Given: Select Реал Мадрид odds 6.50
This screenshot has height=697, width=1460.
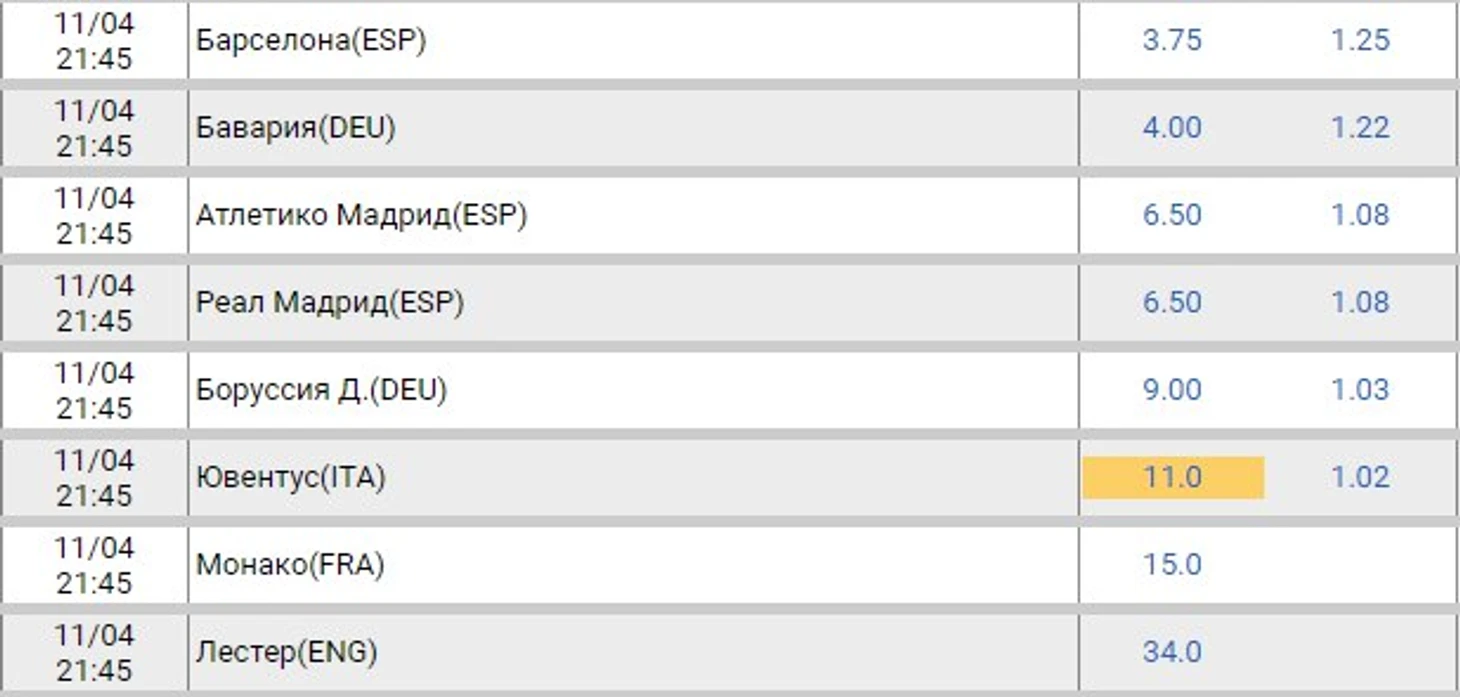Looking at the screenshot, I should pos(1172,302).
